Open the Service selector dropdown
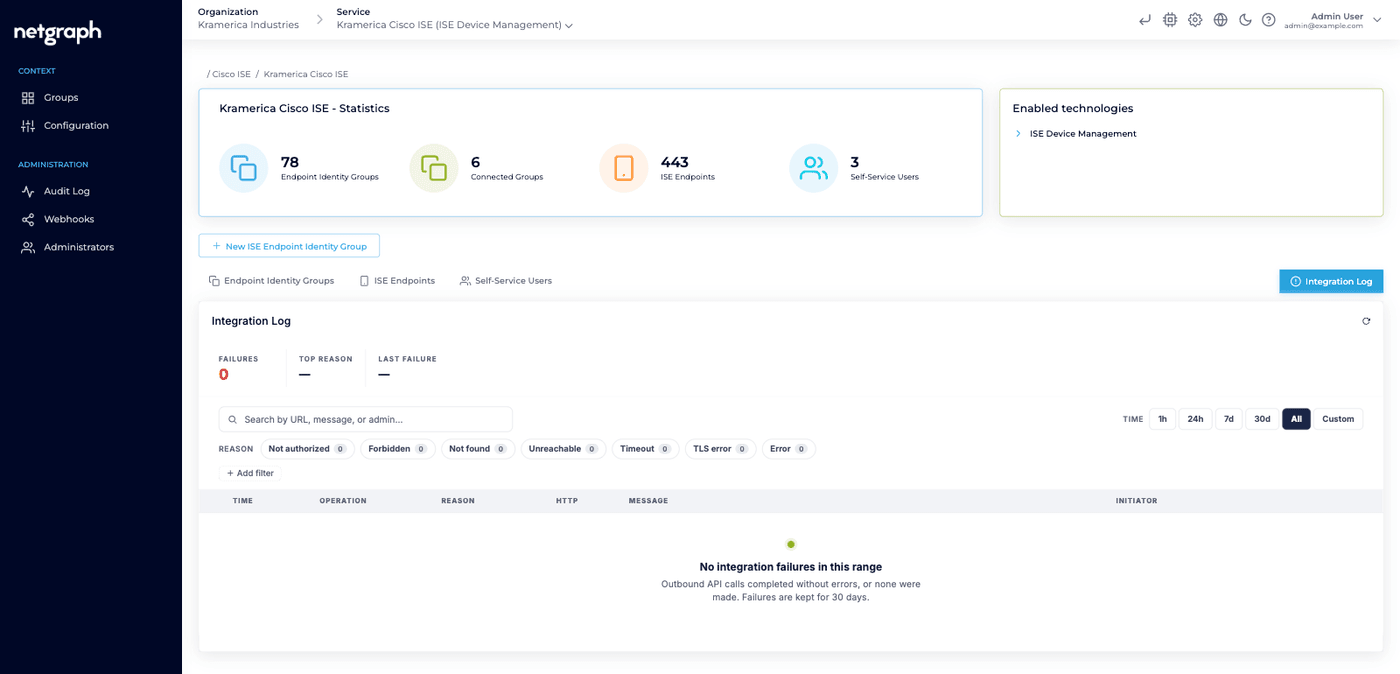The image size is (1400, 674). pos(455,25)
